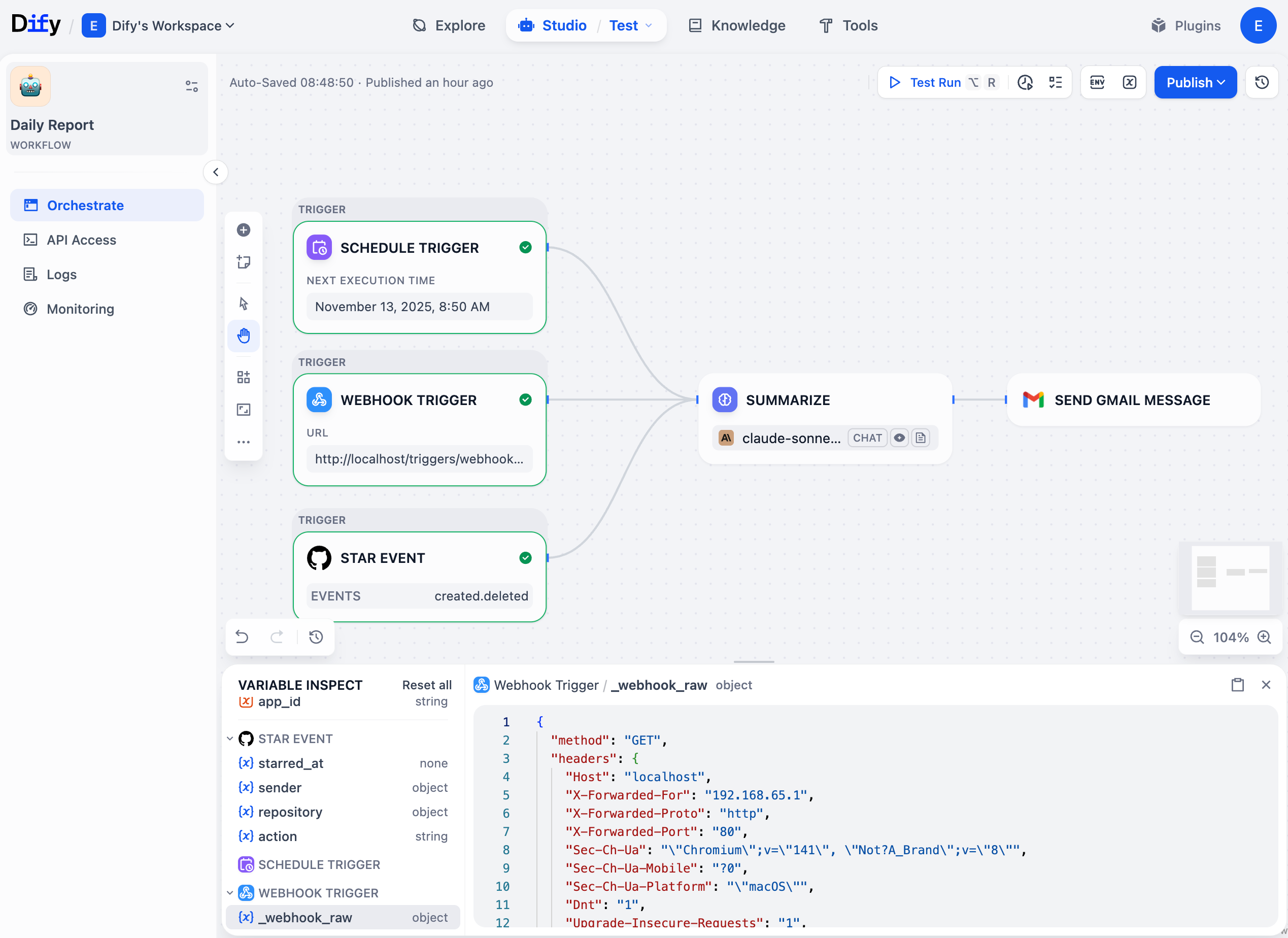Open the conversation variables panel
This screenshot has height=938, width=1288.
point(1130,82)
